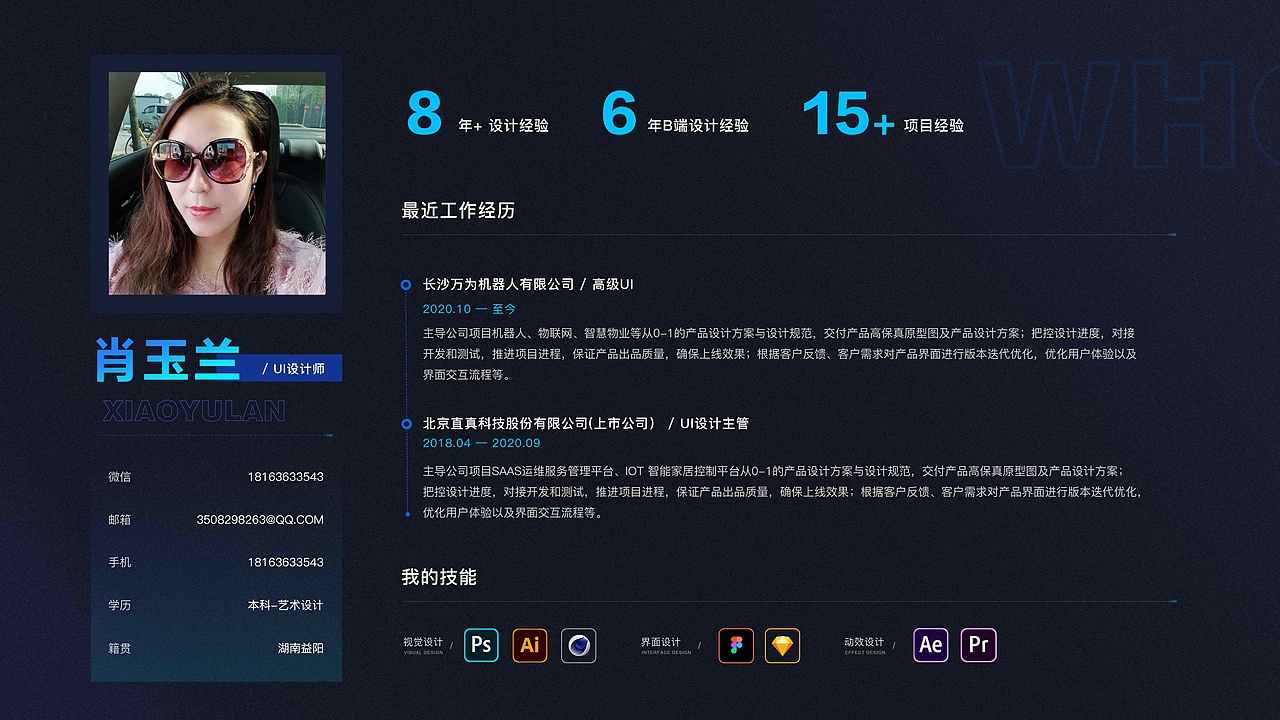Click the 年+ 设计经验 label
1280x720 pixels.
[503, 126]
